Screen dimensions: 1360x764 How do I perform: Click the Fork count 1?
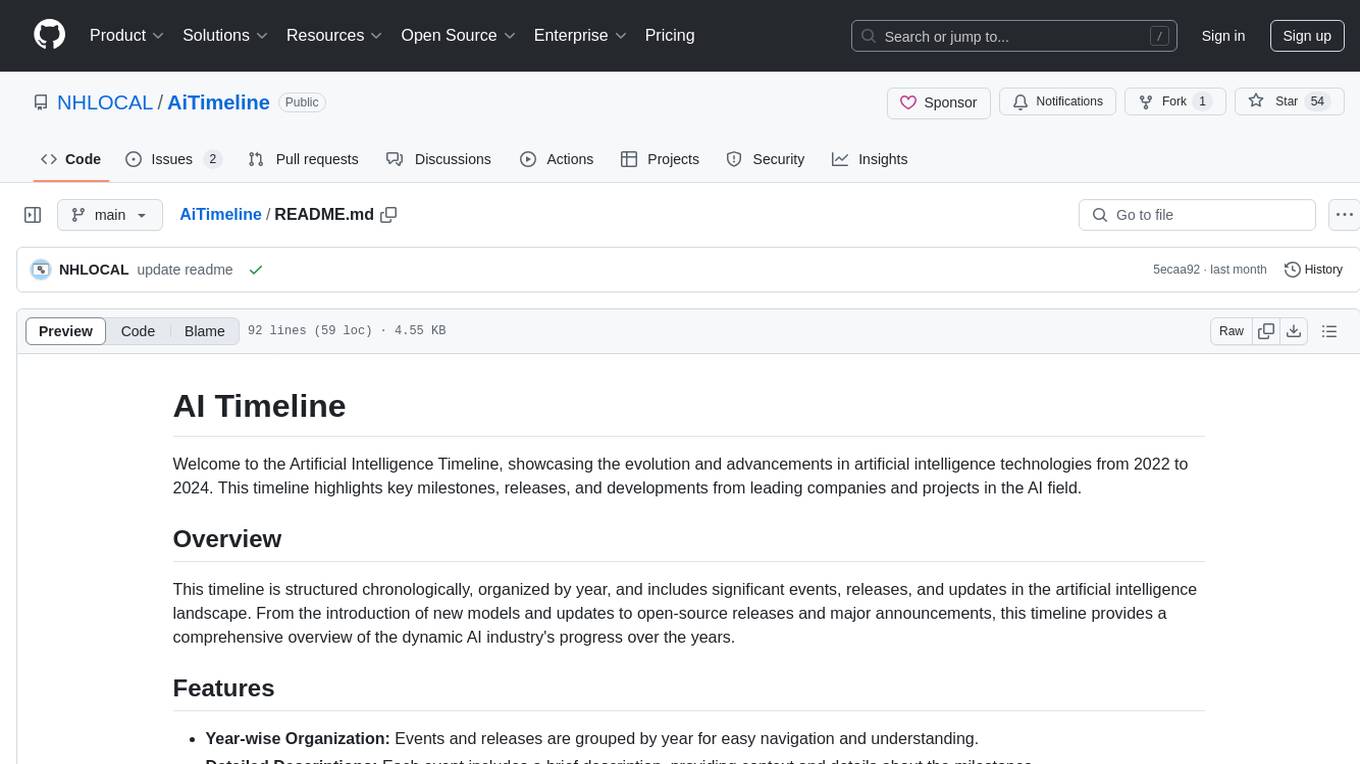[x=1203, y=102]
